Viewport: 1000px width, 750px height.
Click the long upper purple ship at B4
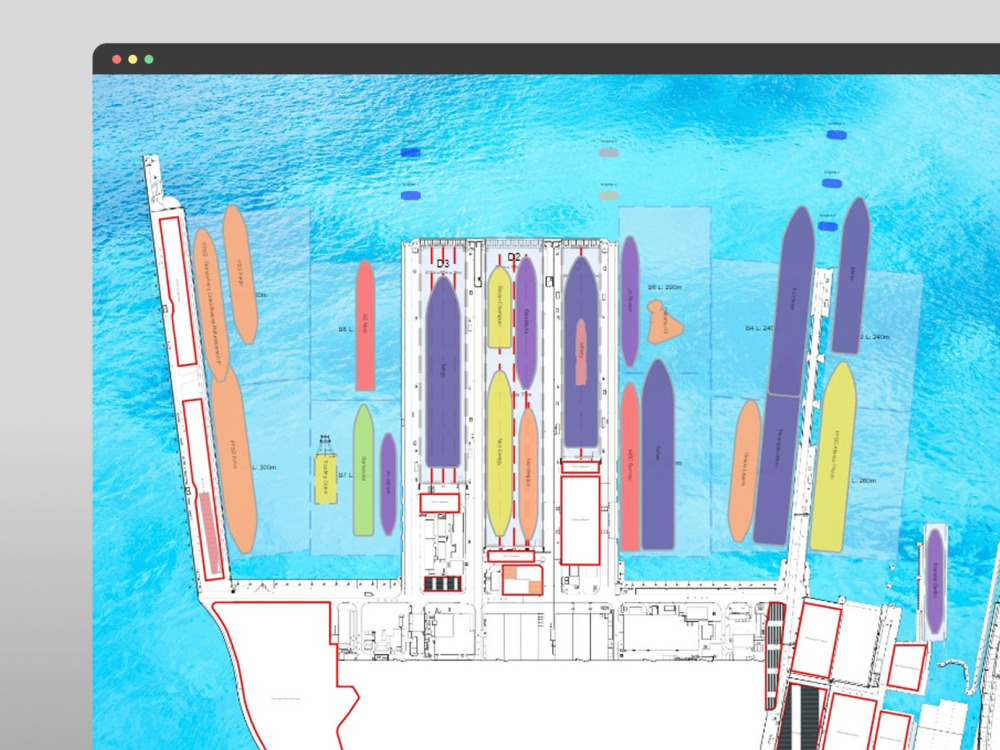click(x=791, y=300)
